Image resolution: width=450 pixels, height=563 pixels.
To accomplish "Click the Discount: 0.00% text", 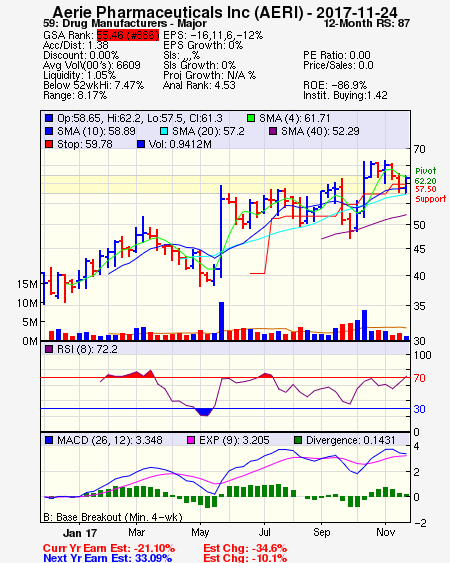I will [81, 55].
